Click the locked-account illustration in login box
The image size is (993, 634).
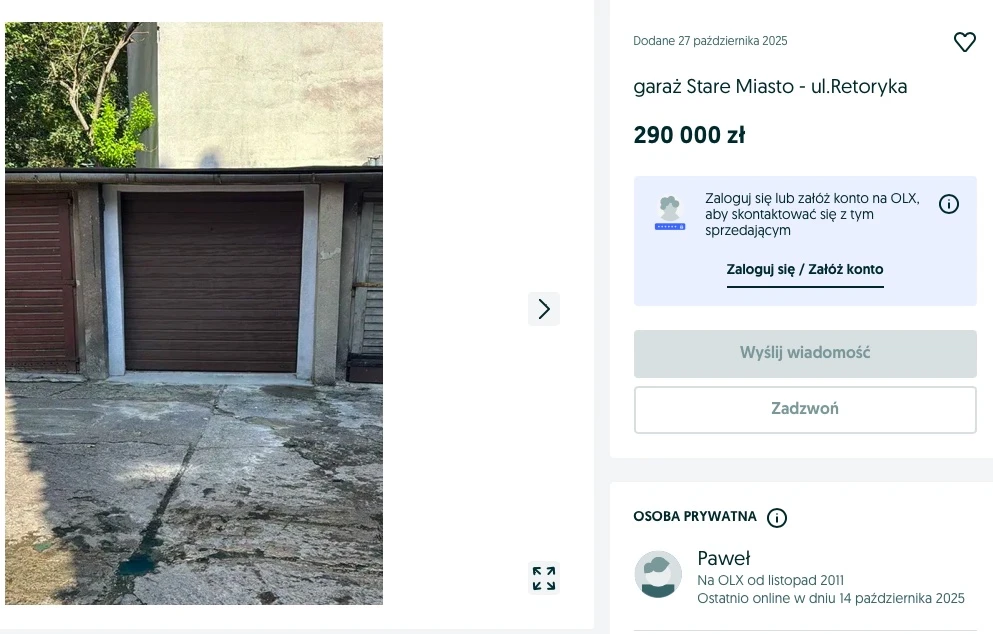pos(670,213)
